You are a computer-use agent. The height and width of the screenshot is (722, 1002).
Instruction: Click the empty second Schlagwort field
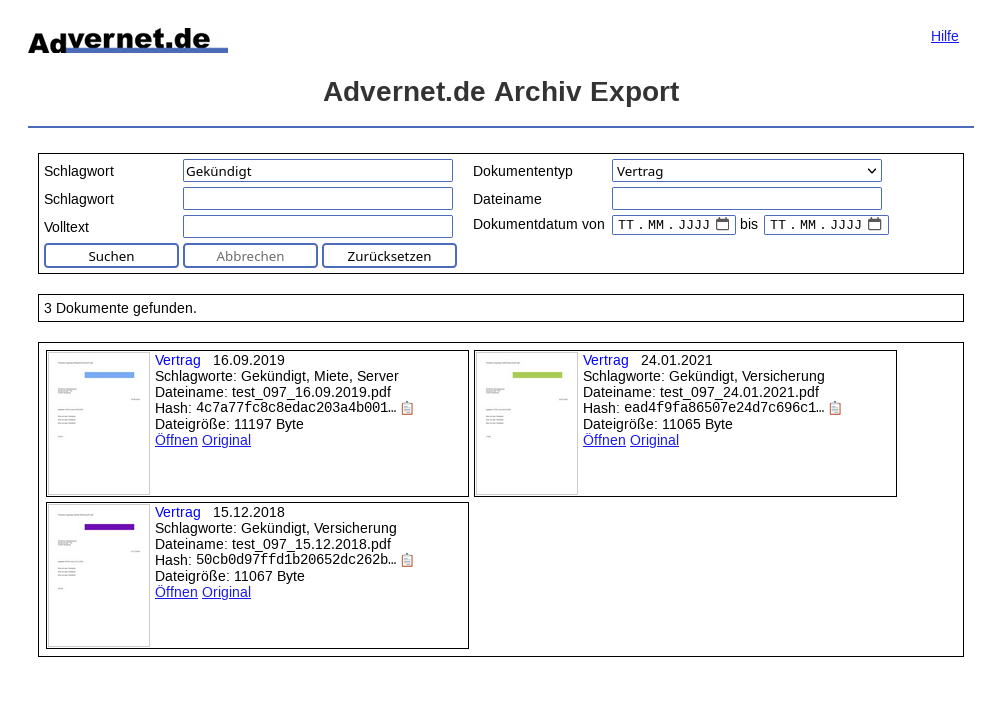(317, 199)
